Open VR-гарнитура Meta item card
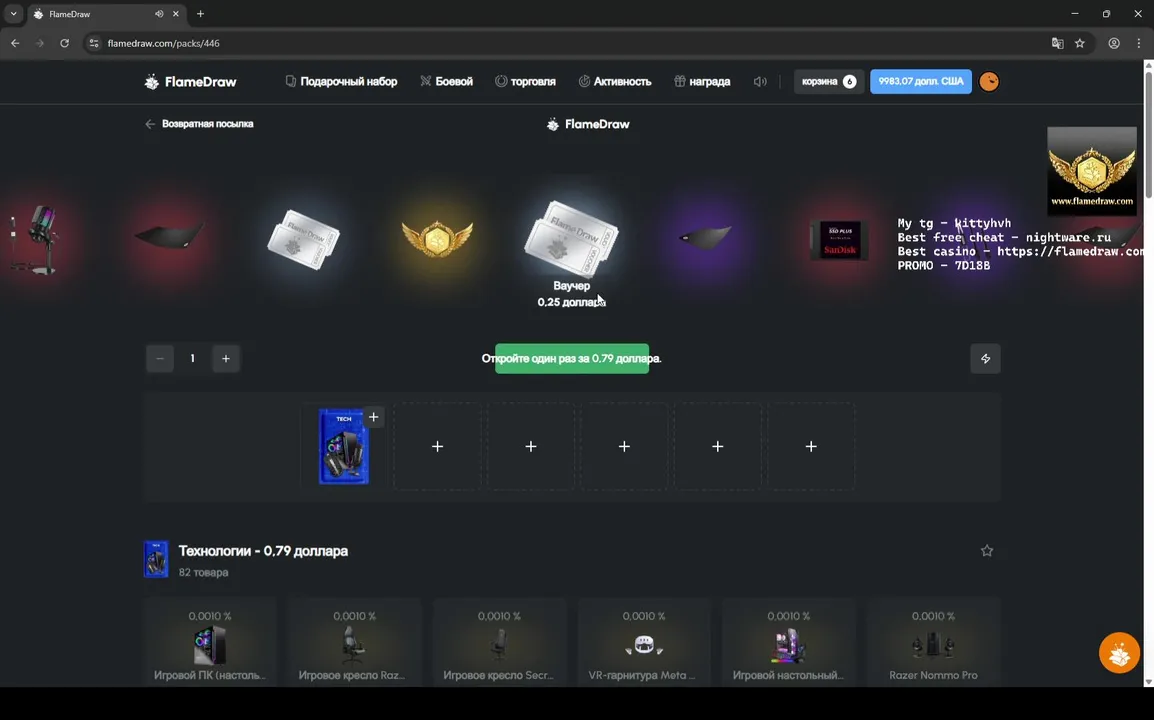This screenshot has width=1154, height=720. click(x=643, y=642)
